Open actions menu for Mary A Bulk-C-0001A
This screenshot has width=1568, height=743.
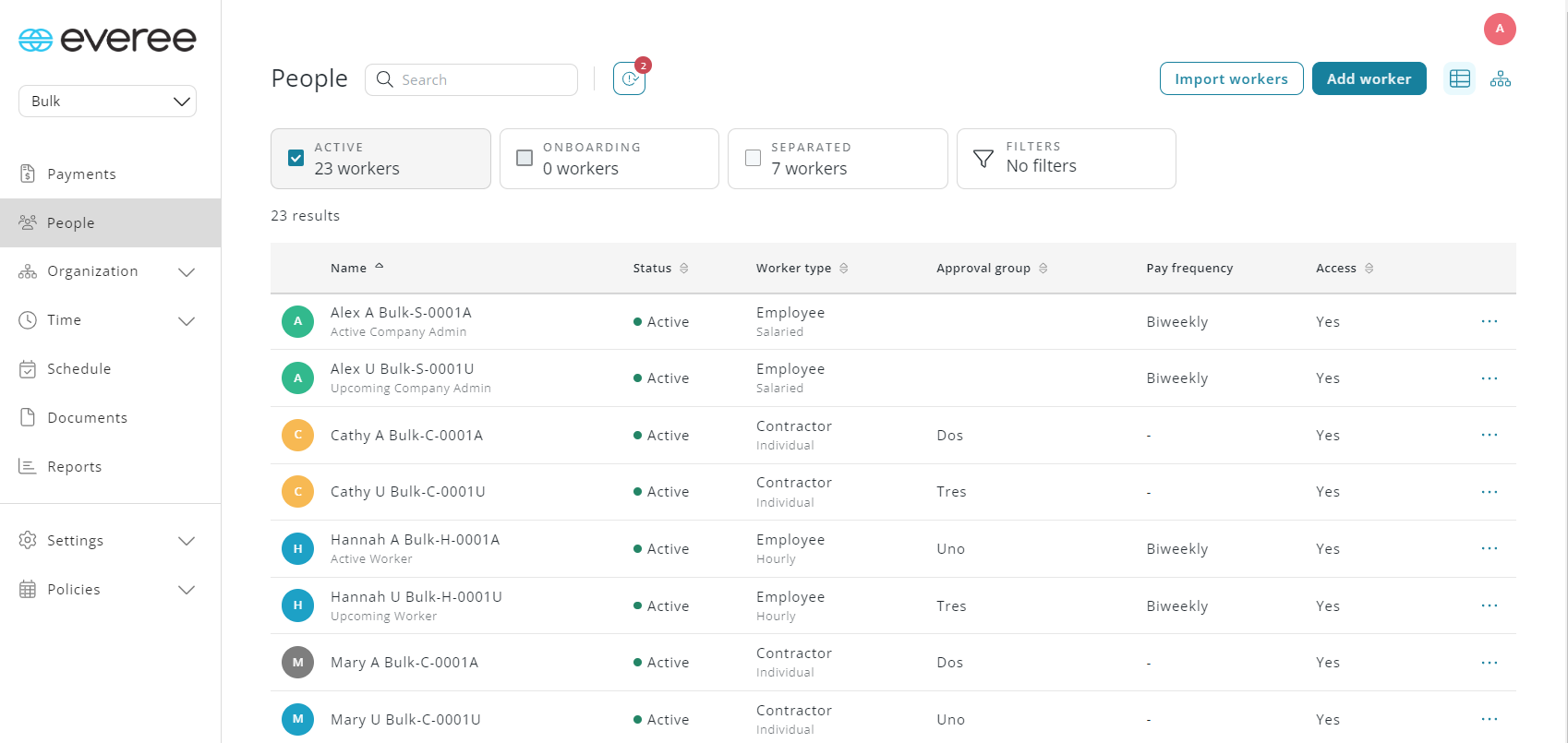[1490, 663]
